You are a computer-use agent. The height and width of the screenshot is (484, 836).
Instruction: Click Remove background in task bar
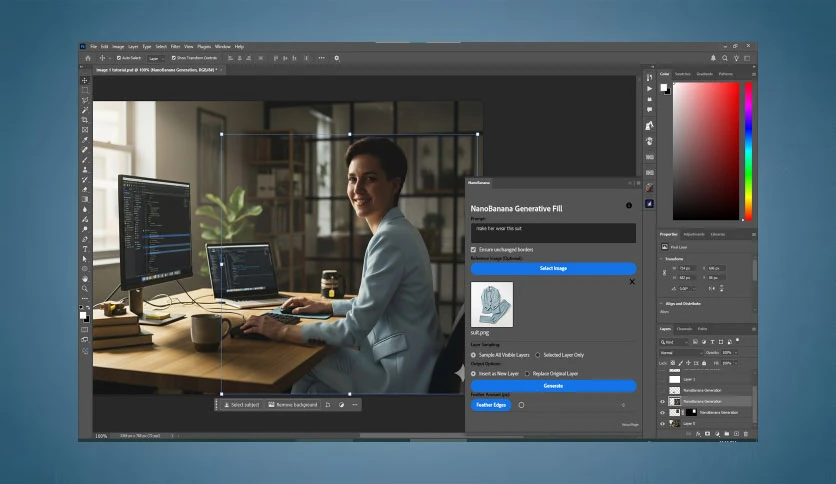point(293,405)
